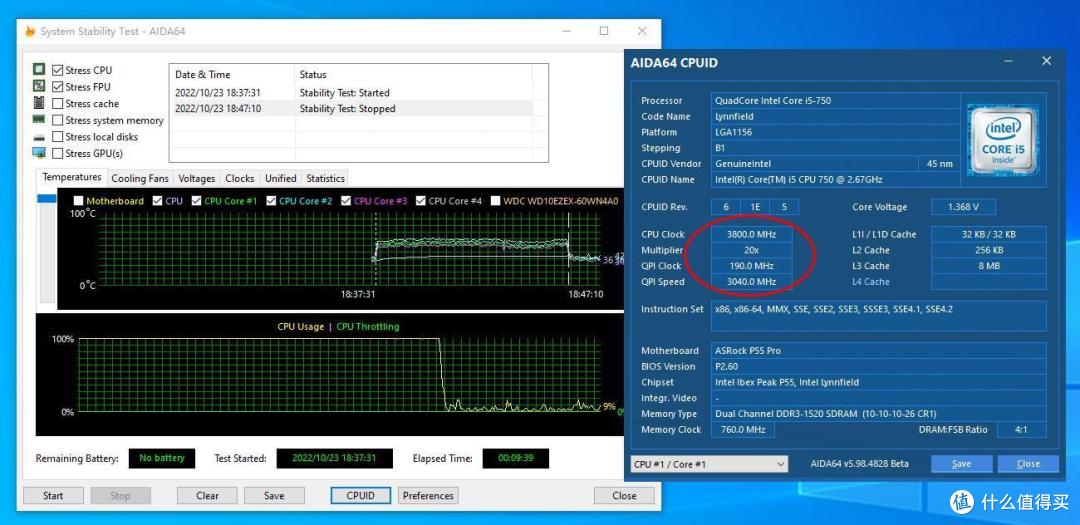Enable the Stress CPU checkbox
The image size is (1080, 525).
point(58,70)
